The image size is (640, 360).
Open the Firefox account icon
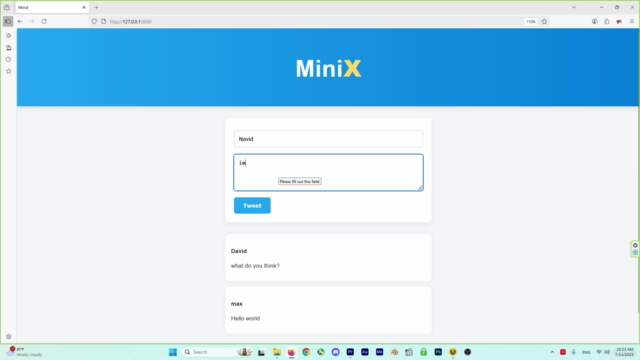tap(594, 21)
